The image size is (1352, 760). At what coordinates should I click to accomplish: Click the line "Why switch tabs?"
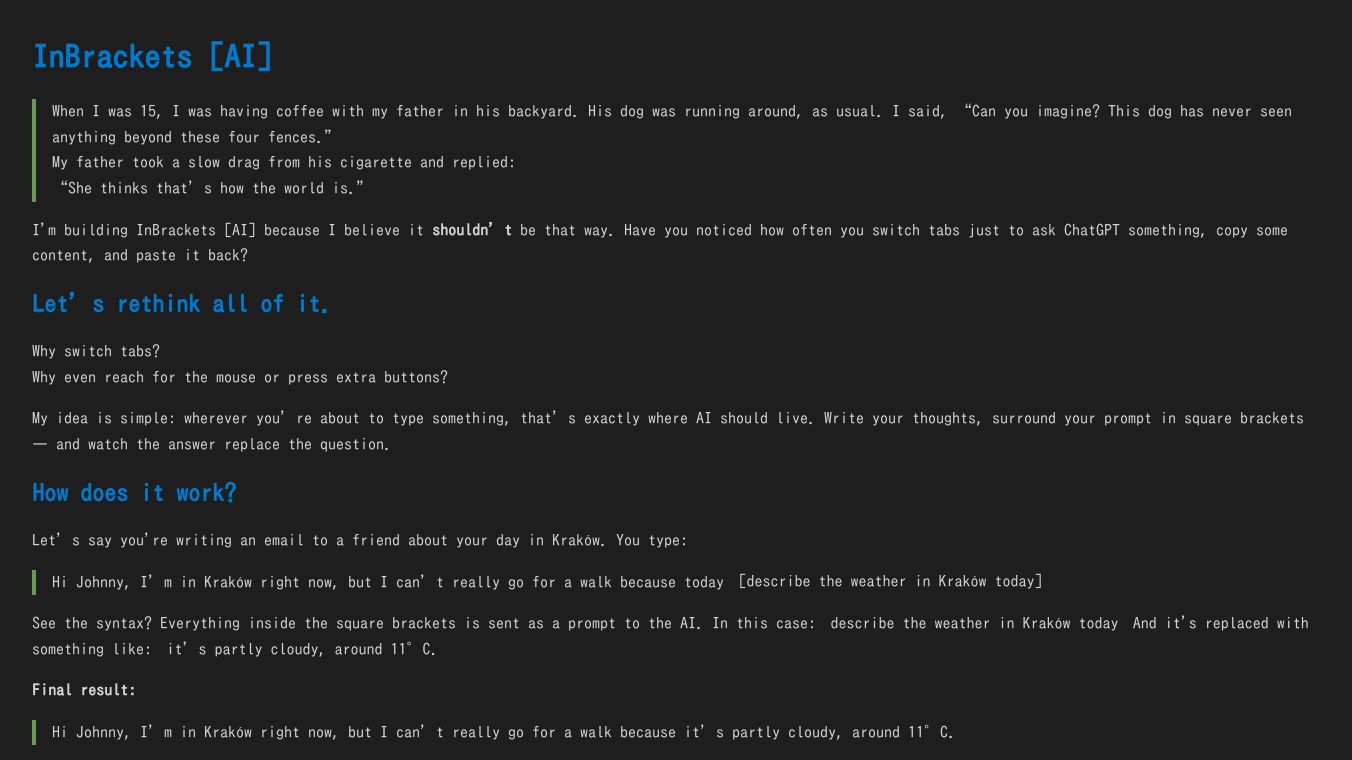[x=96, y=352]
